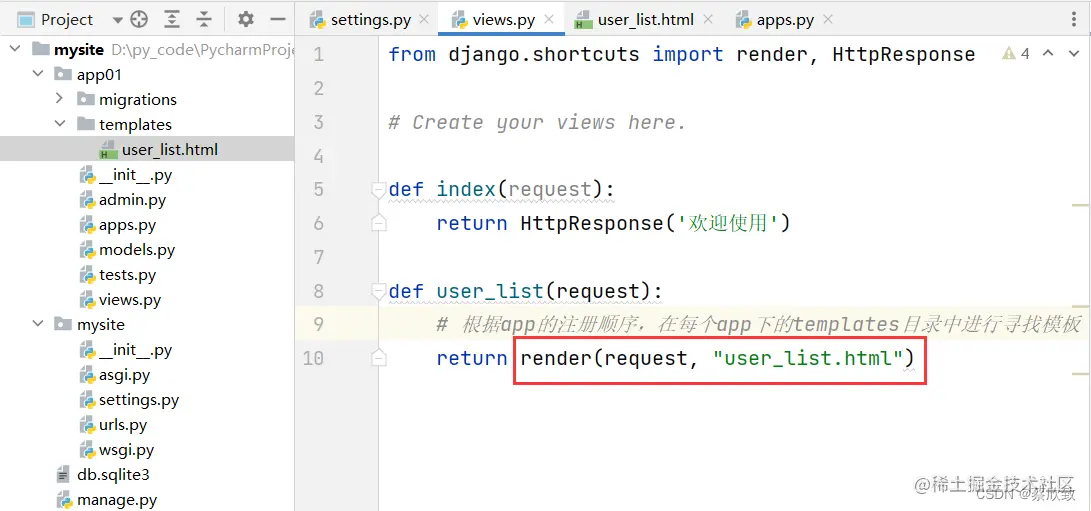Open the Project view dropdown arrow
This screenshot has width=1091, height=511.
pyautogui.click(x=118, y=19)
